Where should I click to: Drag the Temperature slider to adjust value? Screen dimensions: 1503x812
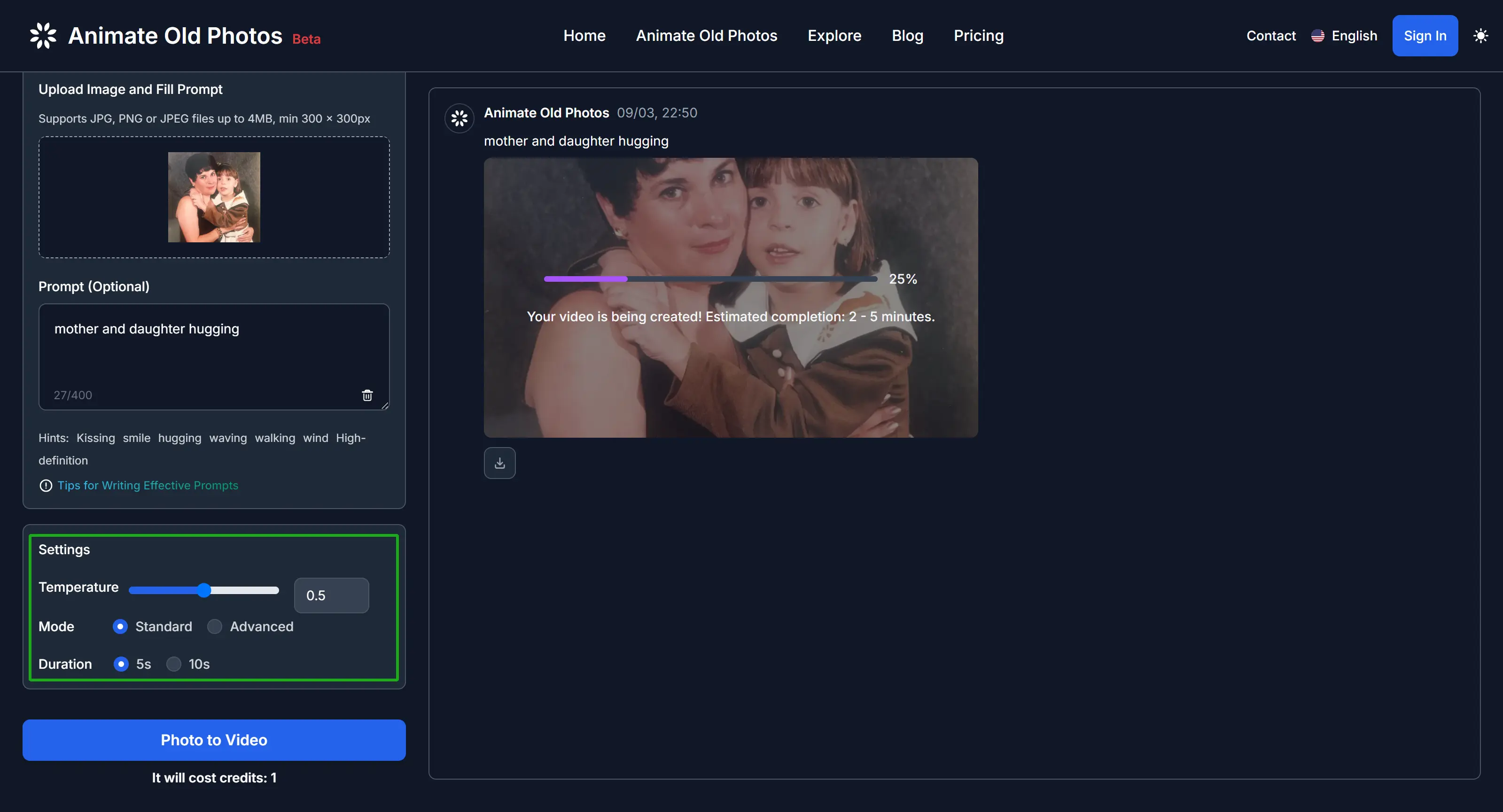(204, 589)
